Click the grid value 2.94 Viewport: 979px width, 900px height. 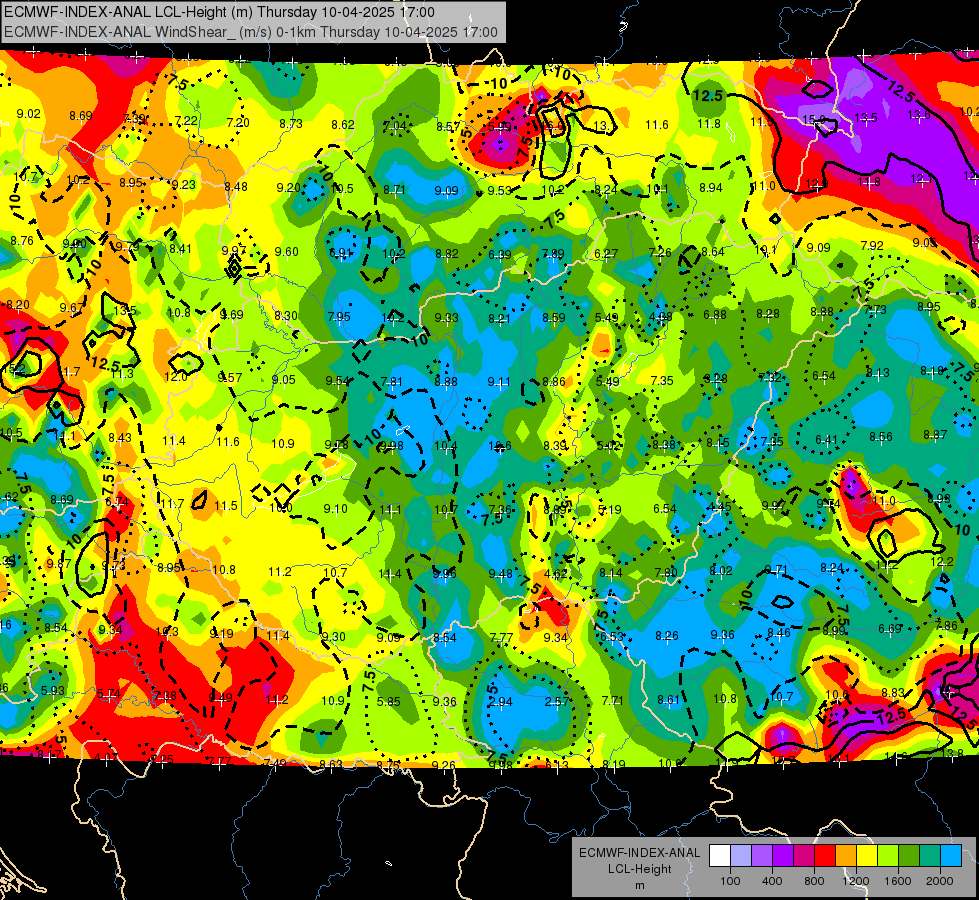tap(500, 702)
